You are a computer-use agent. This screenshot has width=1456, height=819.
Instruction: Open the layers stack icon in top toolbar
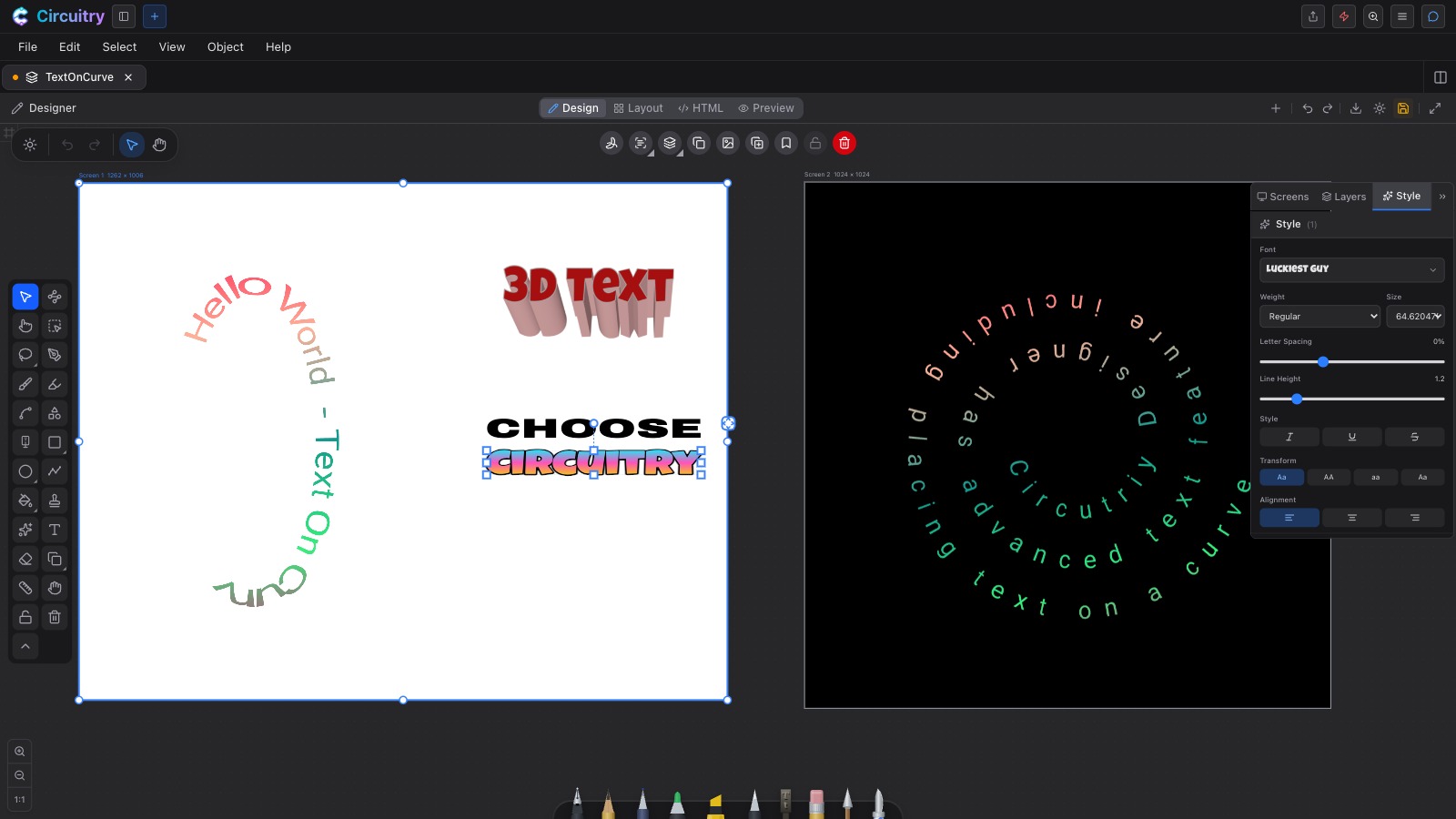670,143
